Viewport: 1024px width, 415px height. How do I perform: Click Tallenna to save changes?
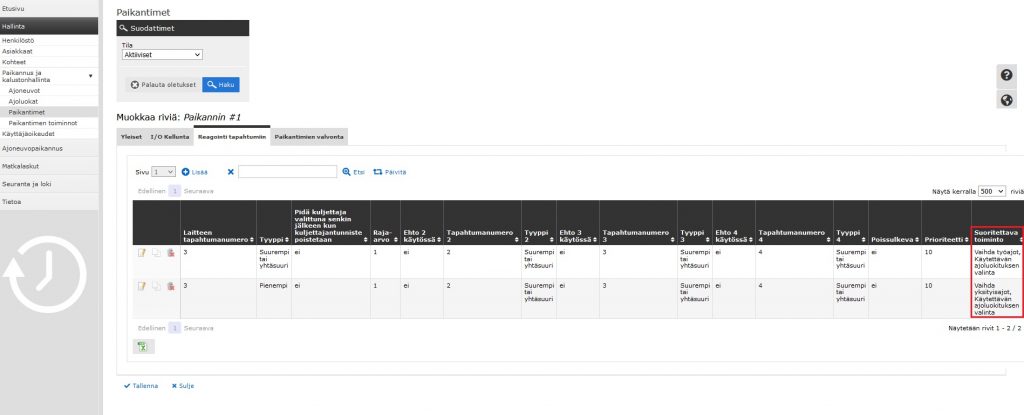(140, 385)
